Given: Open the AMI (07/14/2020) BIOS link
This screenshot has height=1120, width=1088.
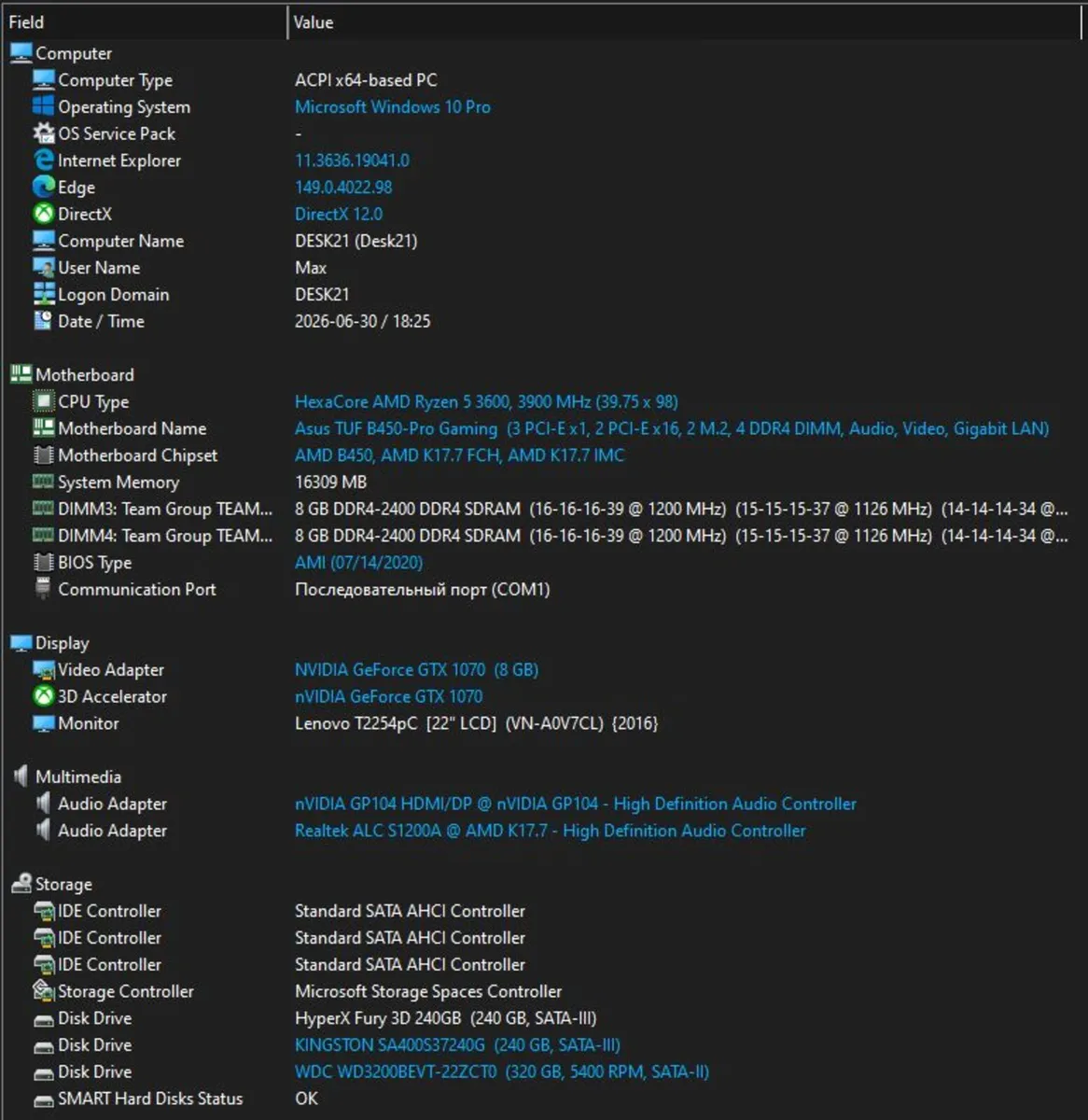Looking at the screenshot, I should click(358, 563).
